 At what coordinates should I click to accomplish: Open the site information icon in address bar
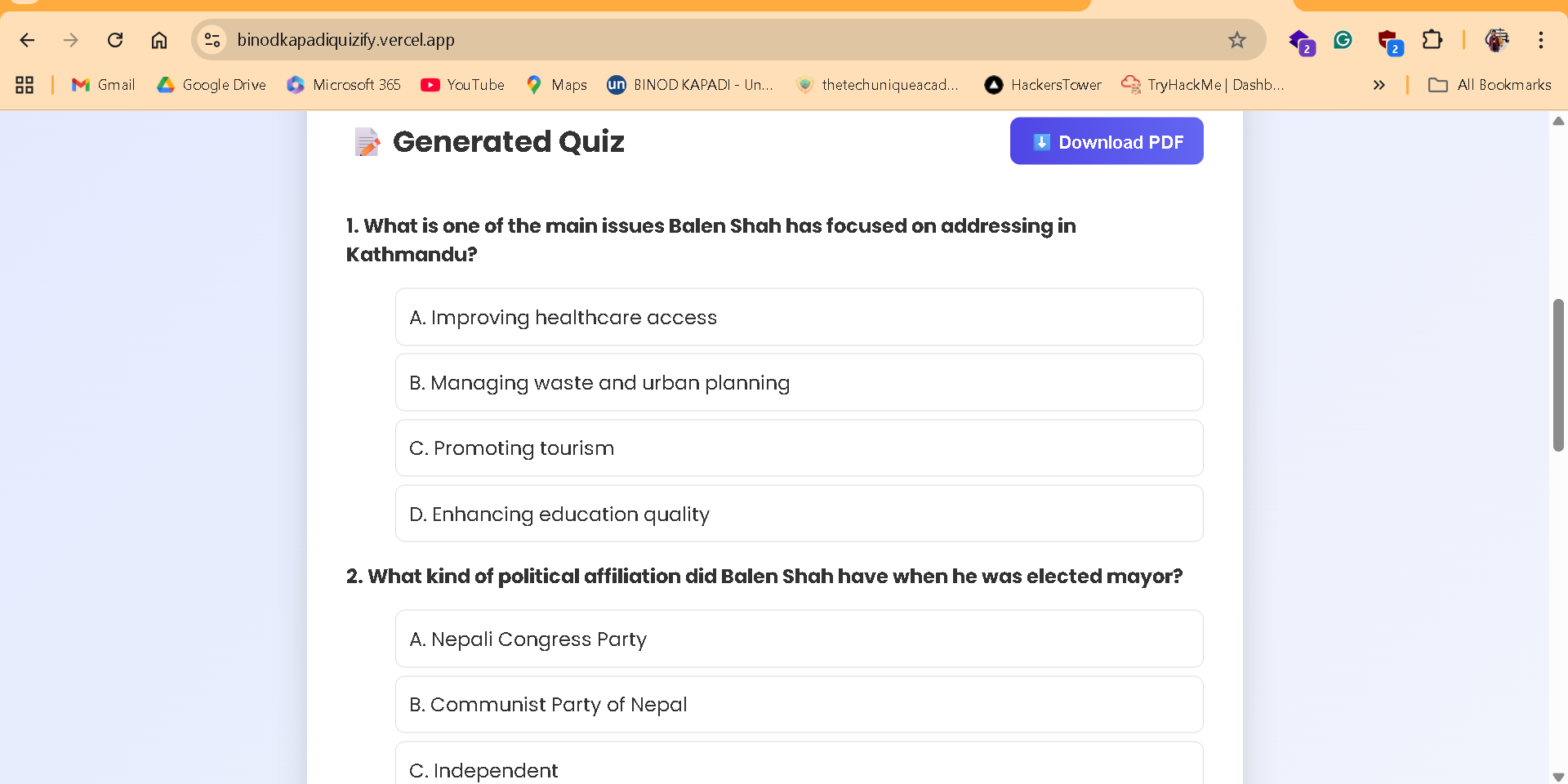pos(212,39)
